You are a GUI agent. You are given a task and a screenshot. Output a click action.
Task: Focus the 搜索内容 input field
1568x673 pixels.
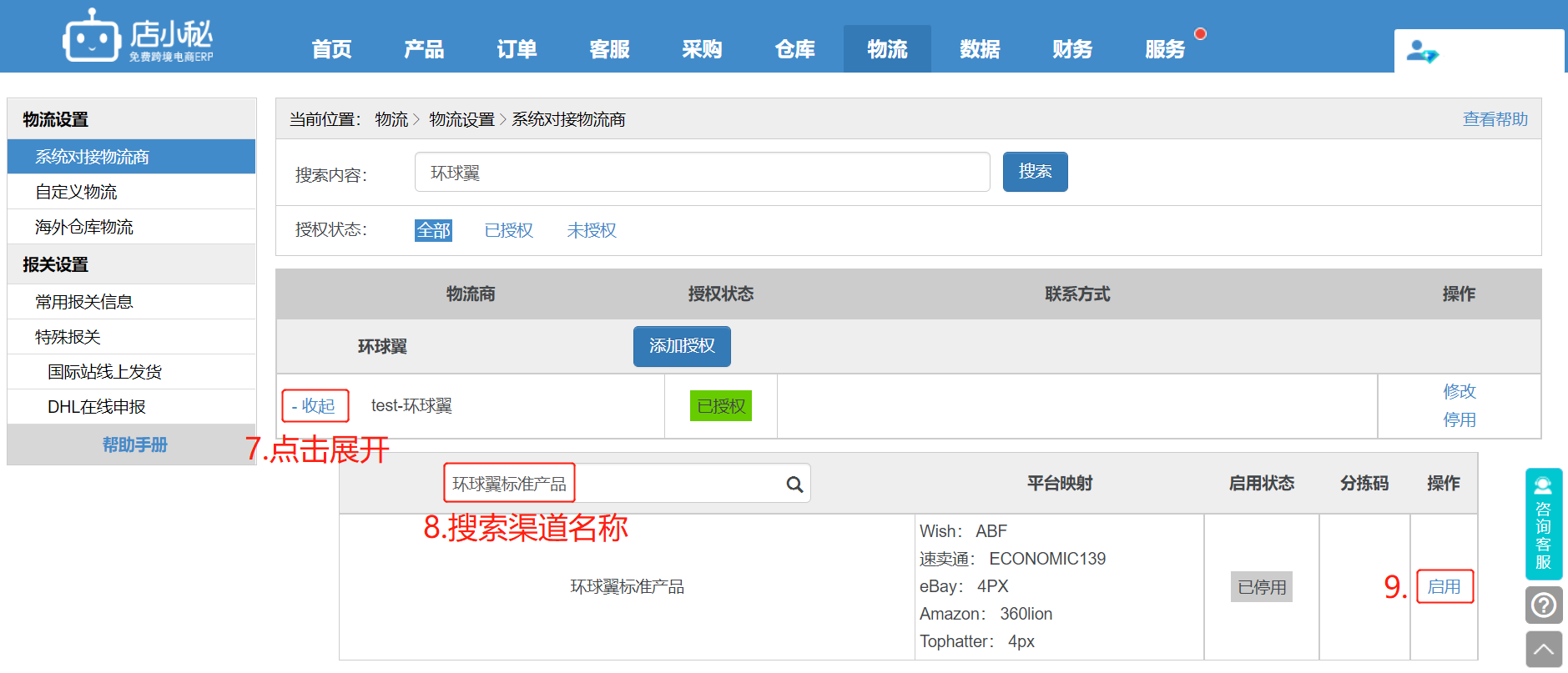point(703,172)
